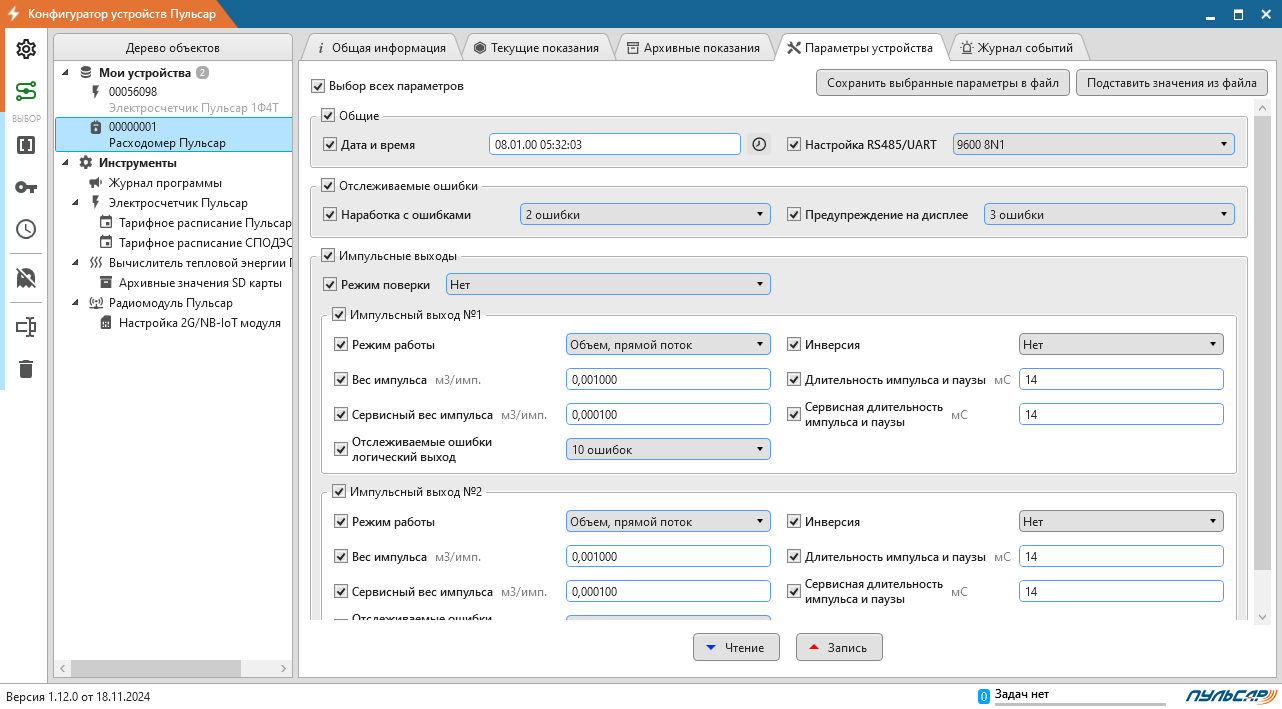
Task: Click the archive box icon of Архивные значения SD карты
Action: coord(106,283)
